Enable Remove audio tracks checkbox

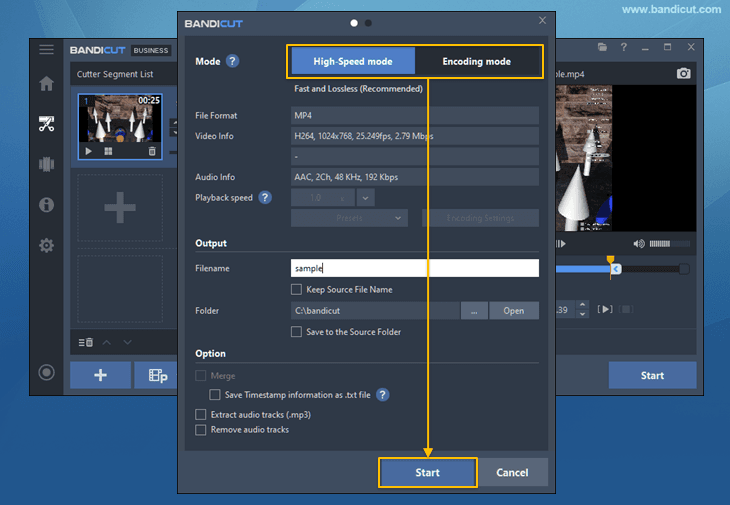(x=201, y=430)
